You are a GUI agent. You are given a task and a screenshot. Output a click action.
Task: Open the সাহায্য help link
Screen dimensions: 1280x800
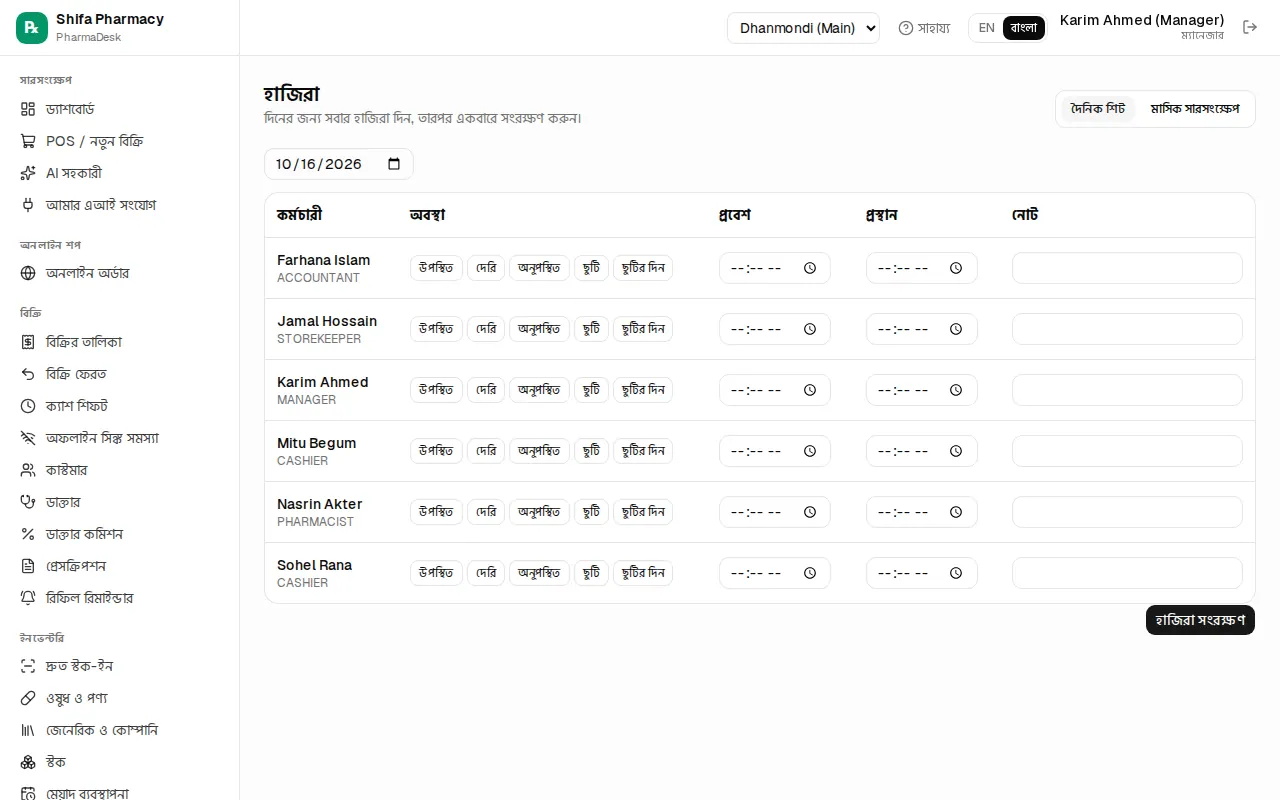[924, 28]
